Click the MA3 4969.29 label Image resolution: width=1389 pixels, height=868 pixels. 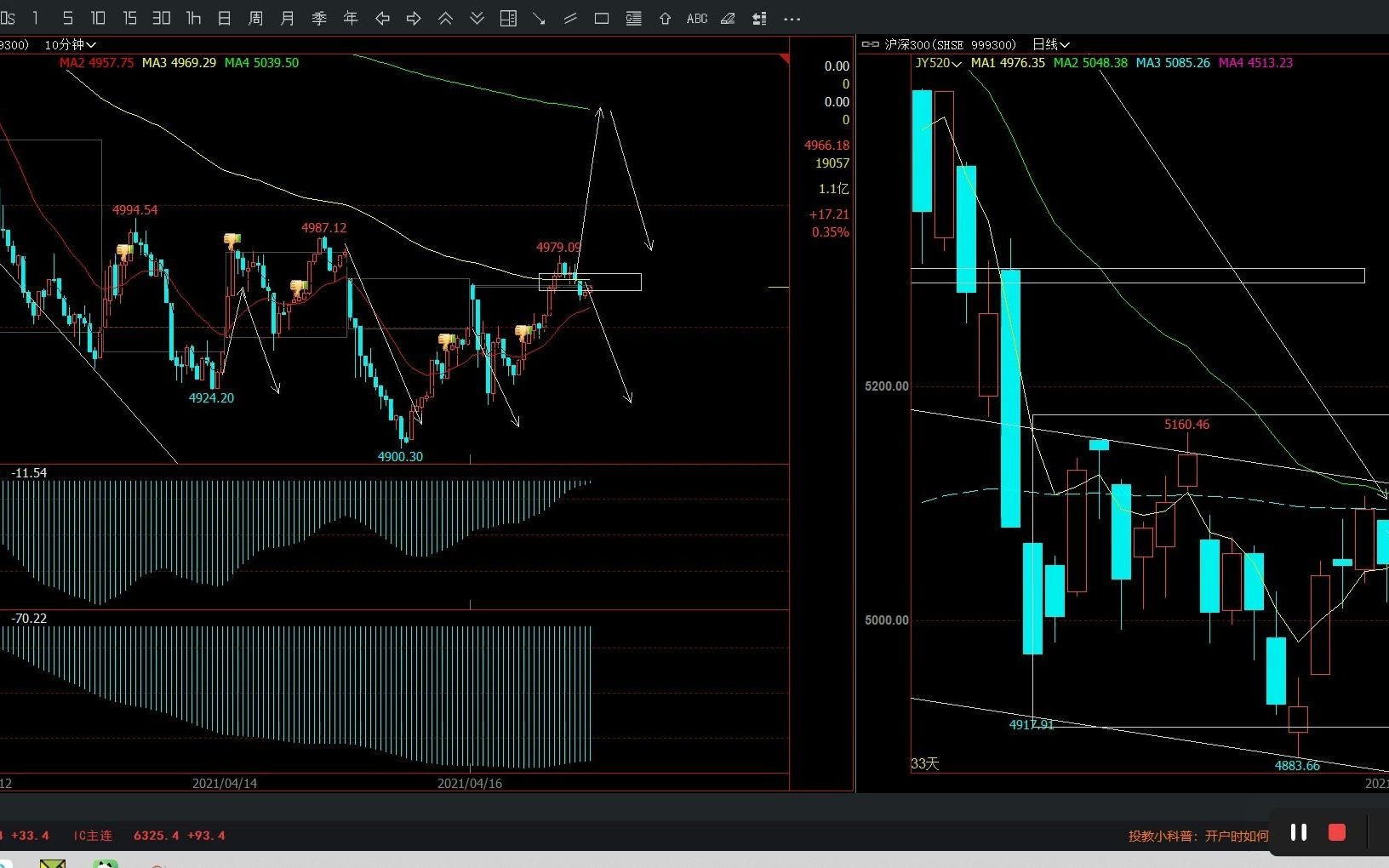pos(179,63)
